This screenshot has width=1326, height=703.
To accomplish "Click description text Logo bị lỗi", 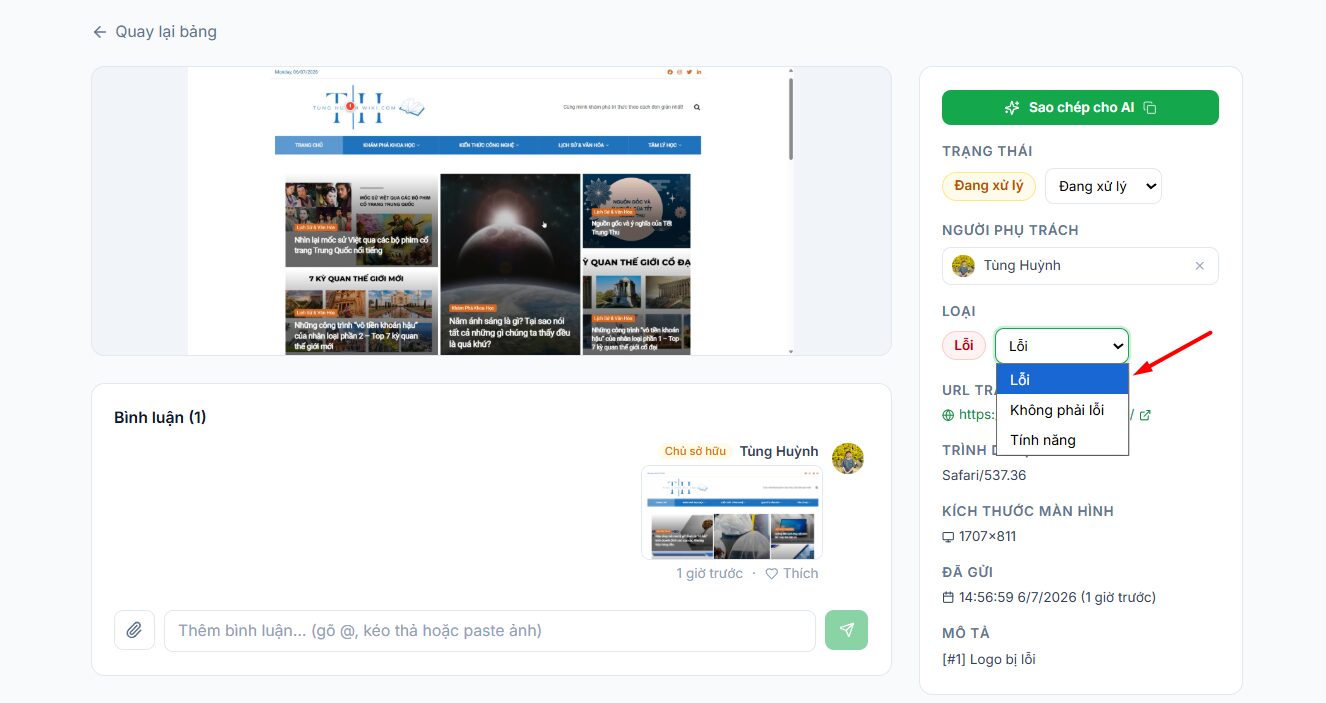I will point(1001,658).
